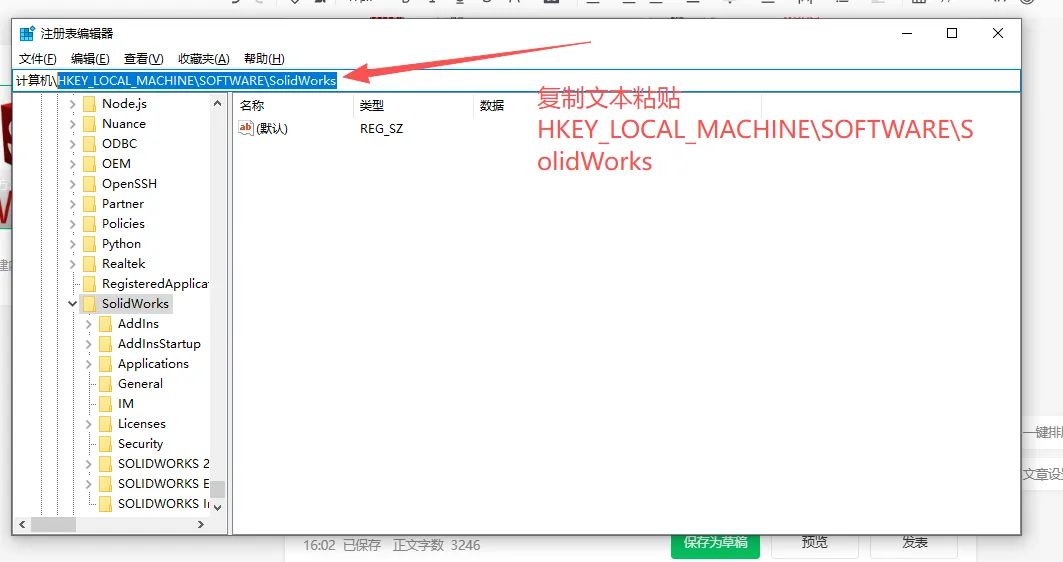Click tree pane scroll down arrow
Screen dimensions: 1063x562
coord(218,507)
